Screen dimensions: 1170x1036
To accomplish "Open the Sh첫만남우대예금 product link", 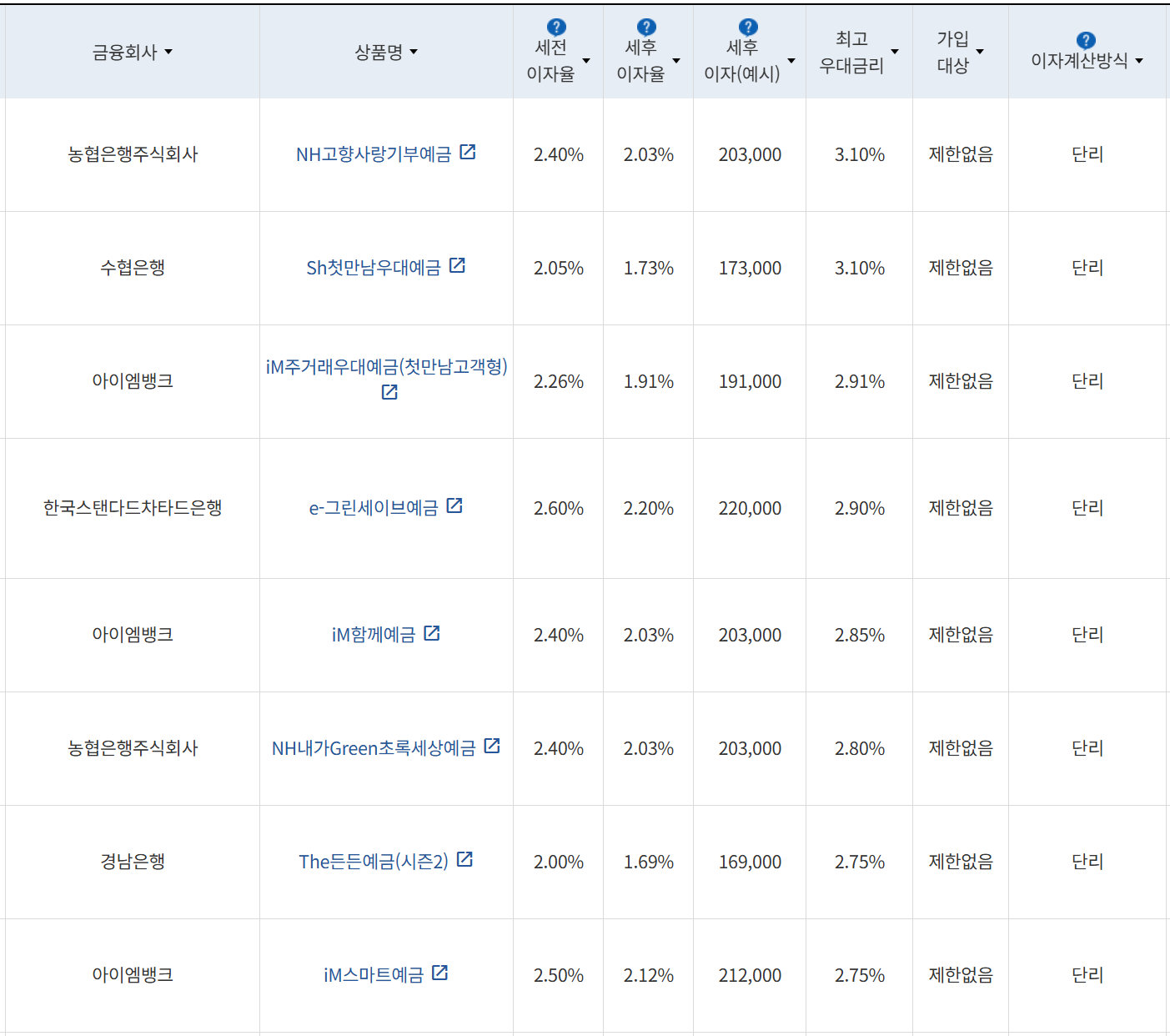I will (374, 268).
